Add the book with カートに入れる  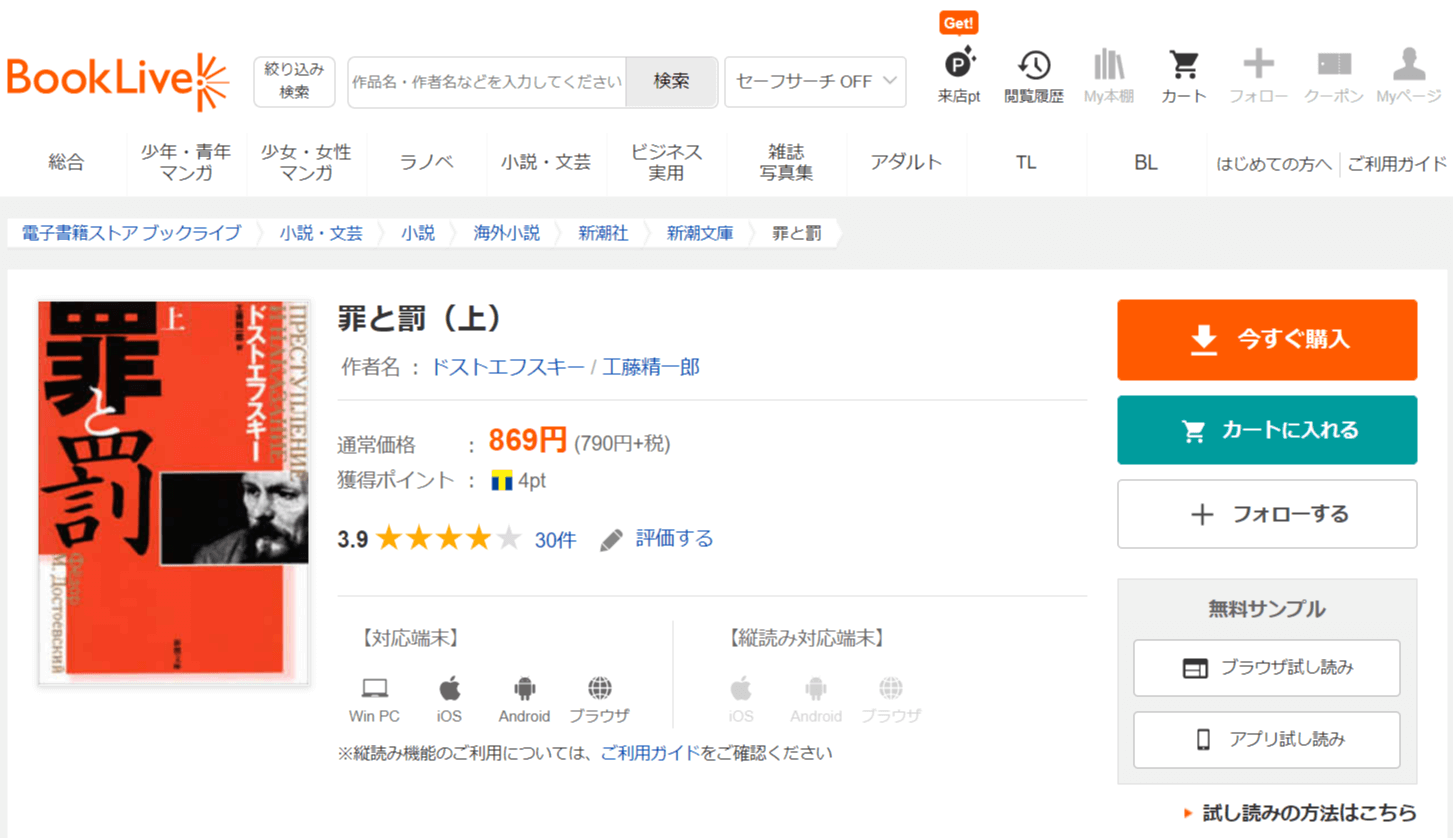(1267, 430)
